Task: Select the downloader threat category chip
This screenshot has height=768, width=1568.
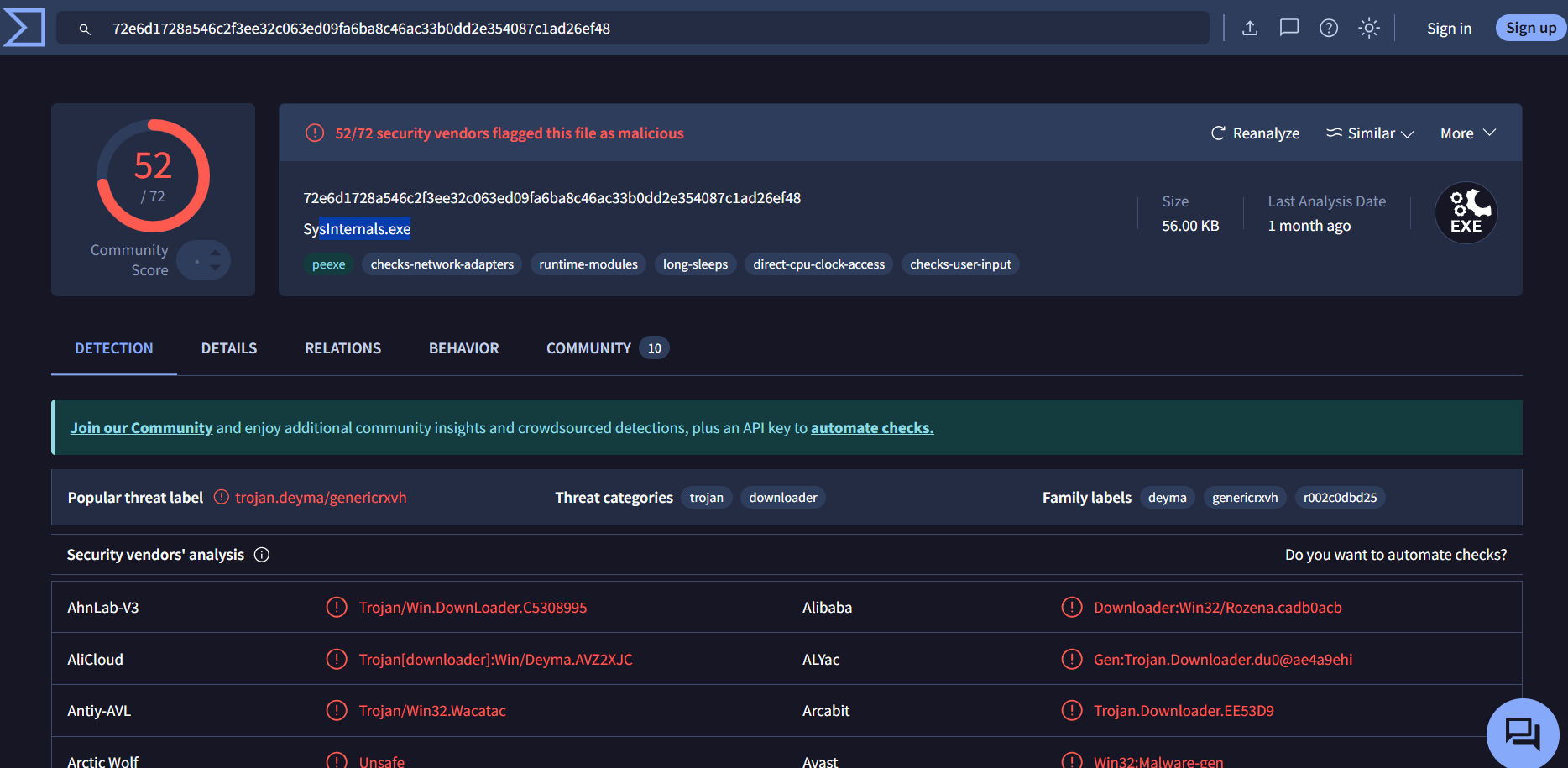Action: click(x=783, y=498)
